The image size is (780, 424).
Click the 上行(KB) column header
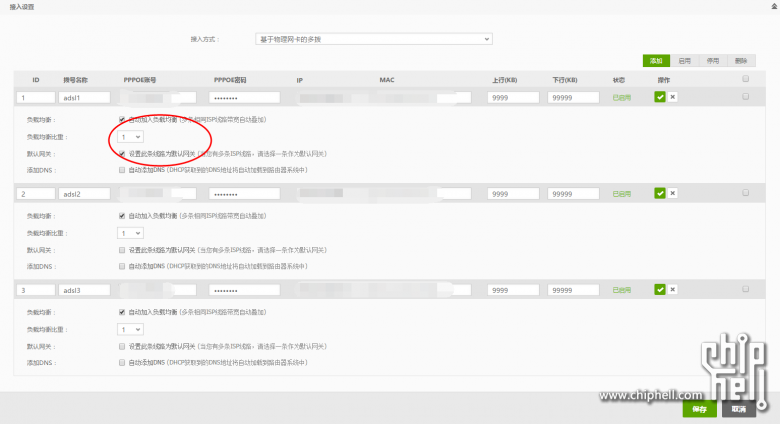point(504,80)
